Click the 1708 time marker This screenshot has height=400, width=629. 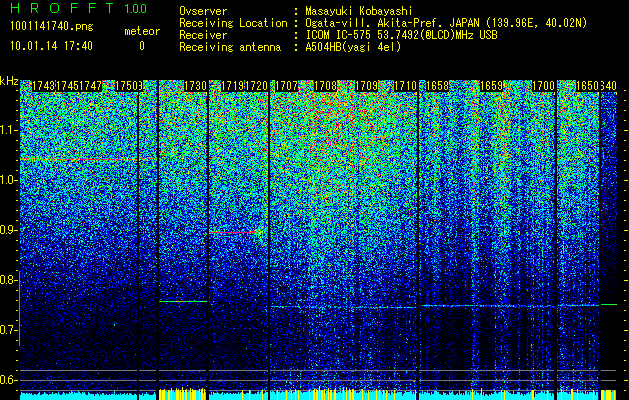click(325, 86)
